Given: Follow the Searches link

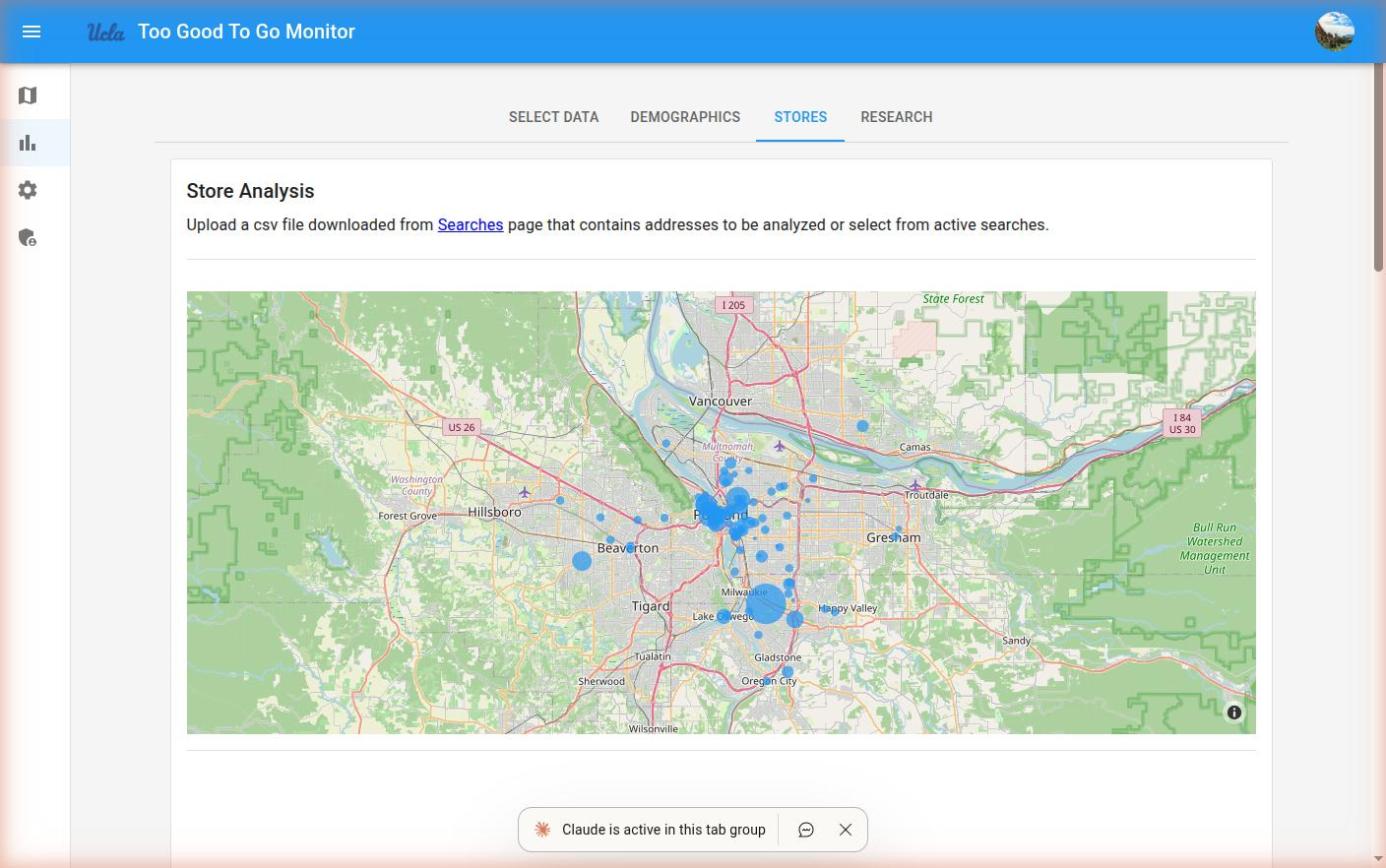Looking at the screenshot, I should click(470, 225).
